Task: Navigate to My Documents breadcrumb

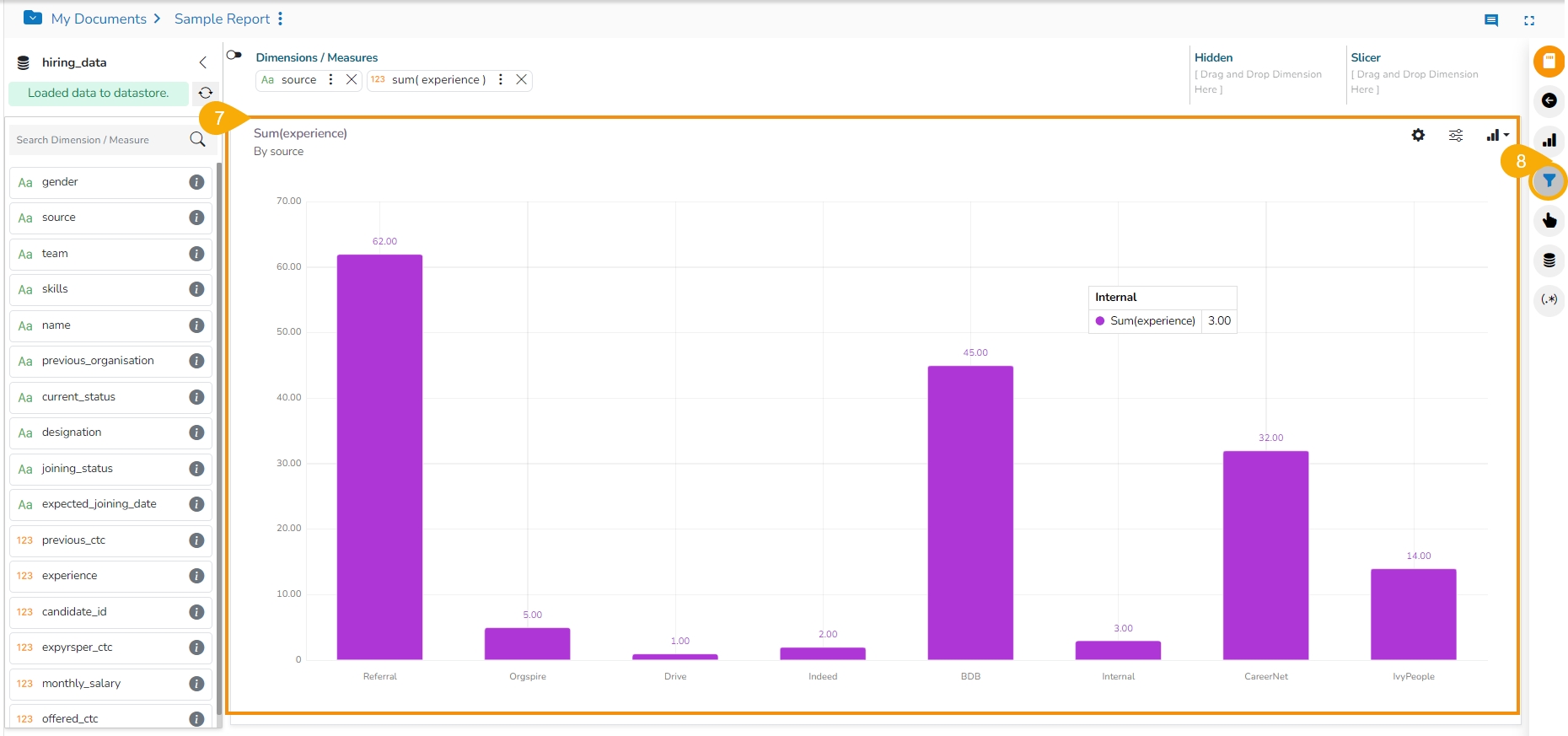Action: [x=99, y=19]
